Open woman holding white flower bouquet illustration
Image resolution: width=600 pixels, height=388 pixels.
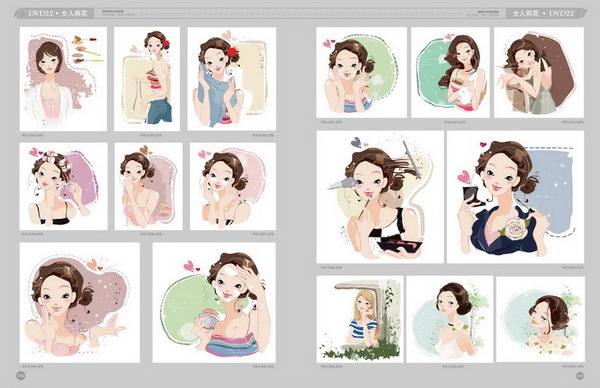point(540,320)
